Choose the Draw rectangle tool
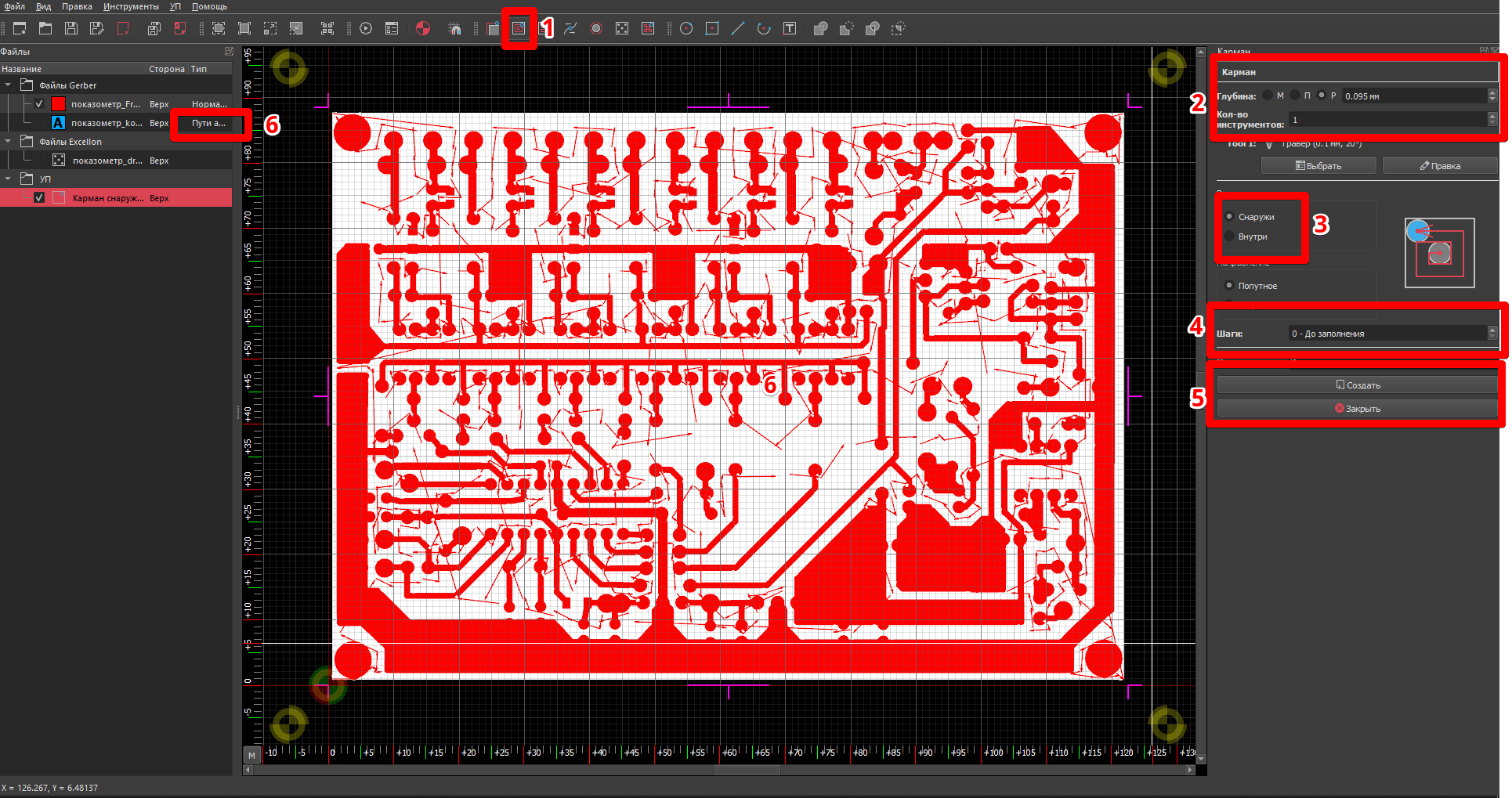 [x=712, y=28]
